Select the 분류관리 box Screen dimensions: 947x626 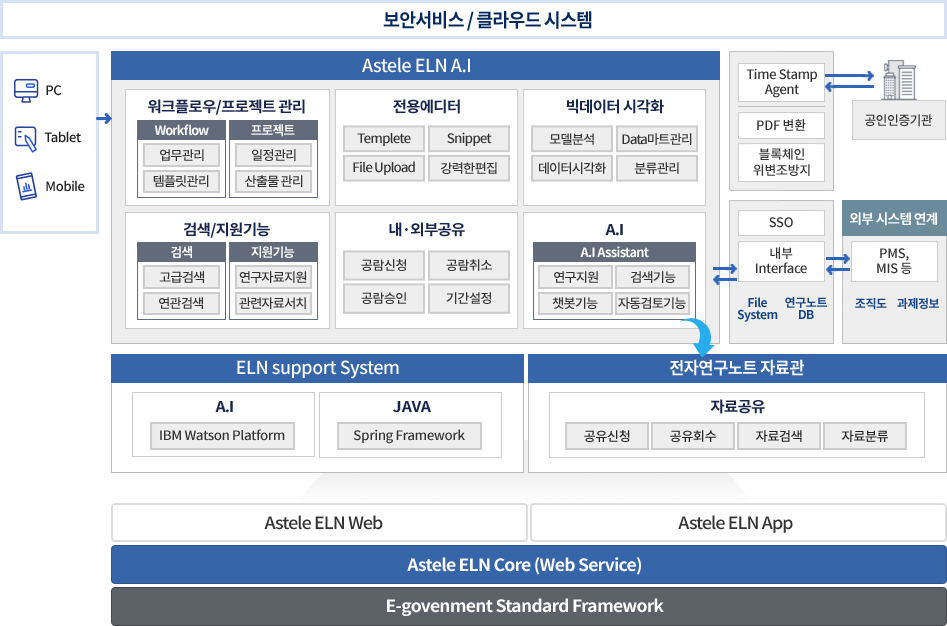click(656, 168)
